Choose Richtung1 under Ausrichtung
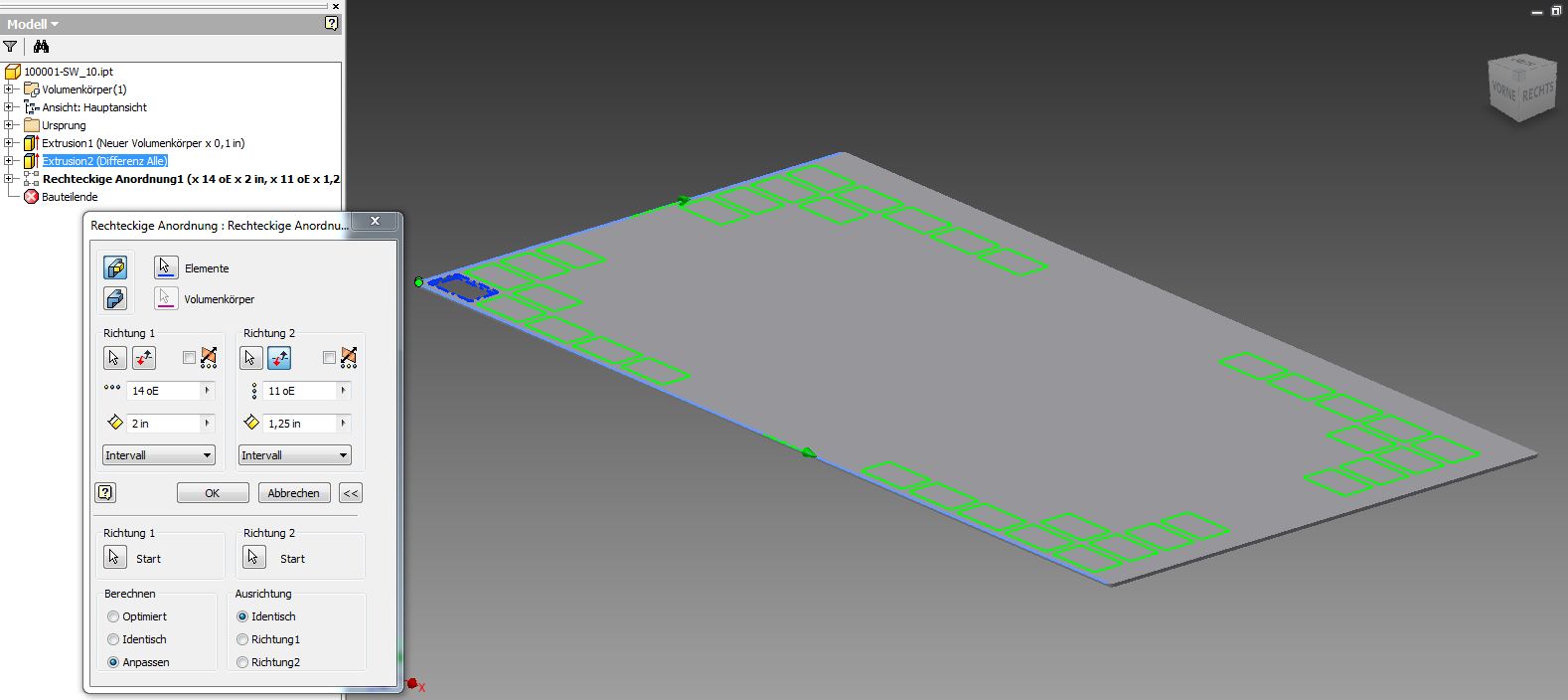Viewport: 1568px width, 700px height. pyautogui.click(x=242, y=639)
